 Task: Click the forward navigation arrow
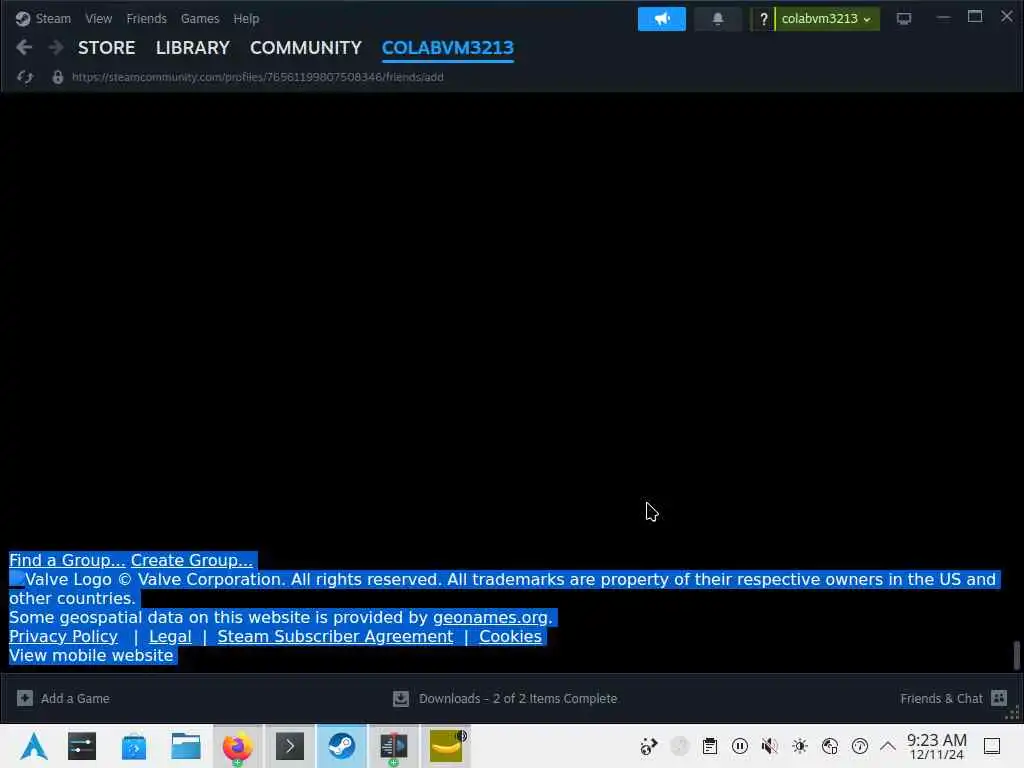[x=56, y=47]
